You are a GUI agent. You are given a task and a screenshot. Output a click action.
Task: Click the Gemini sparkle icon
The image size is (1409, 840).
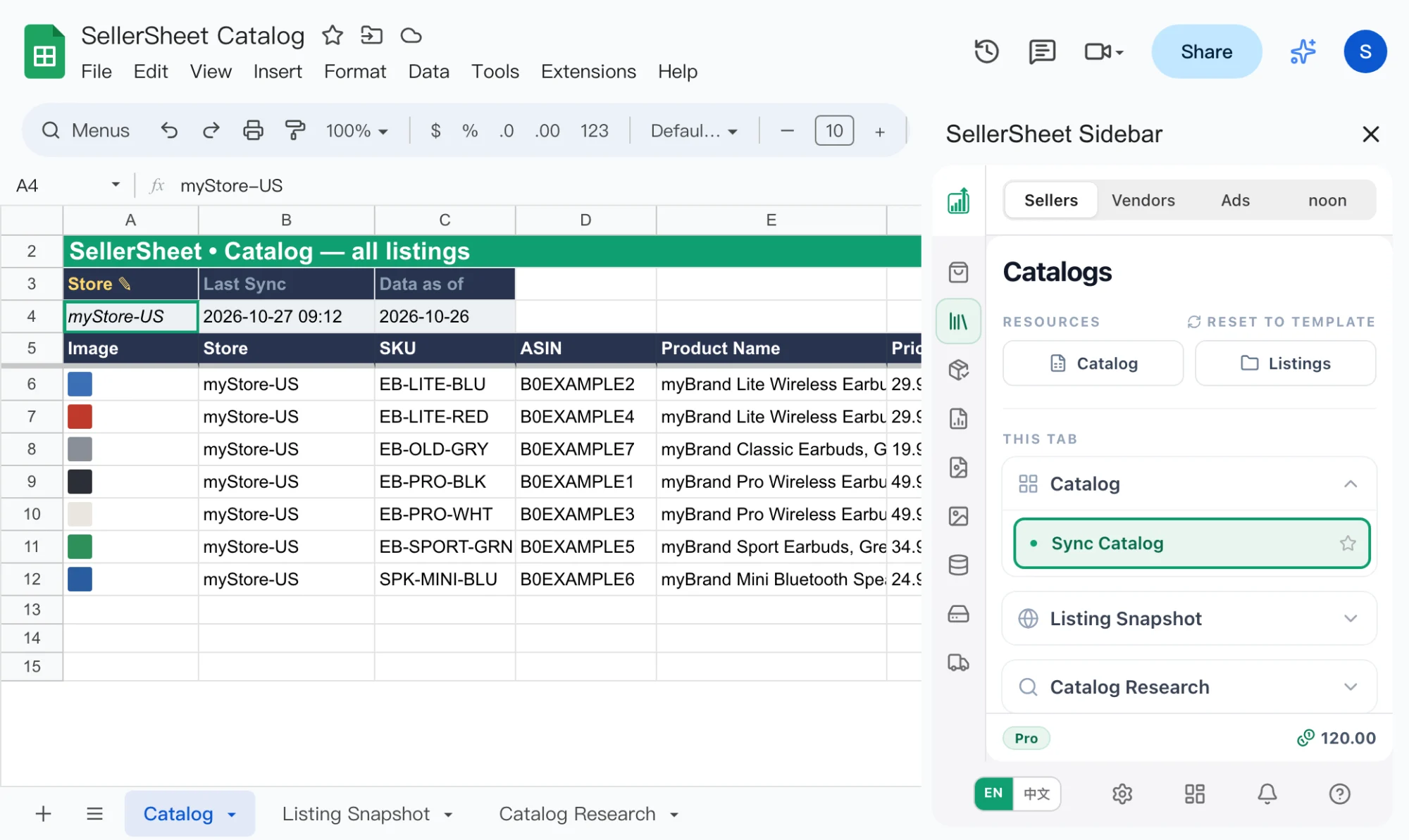pyautogui.click(x=1303, y=51)
